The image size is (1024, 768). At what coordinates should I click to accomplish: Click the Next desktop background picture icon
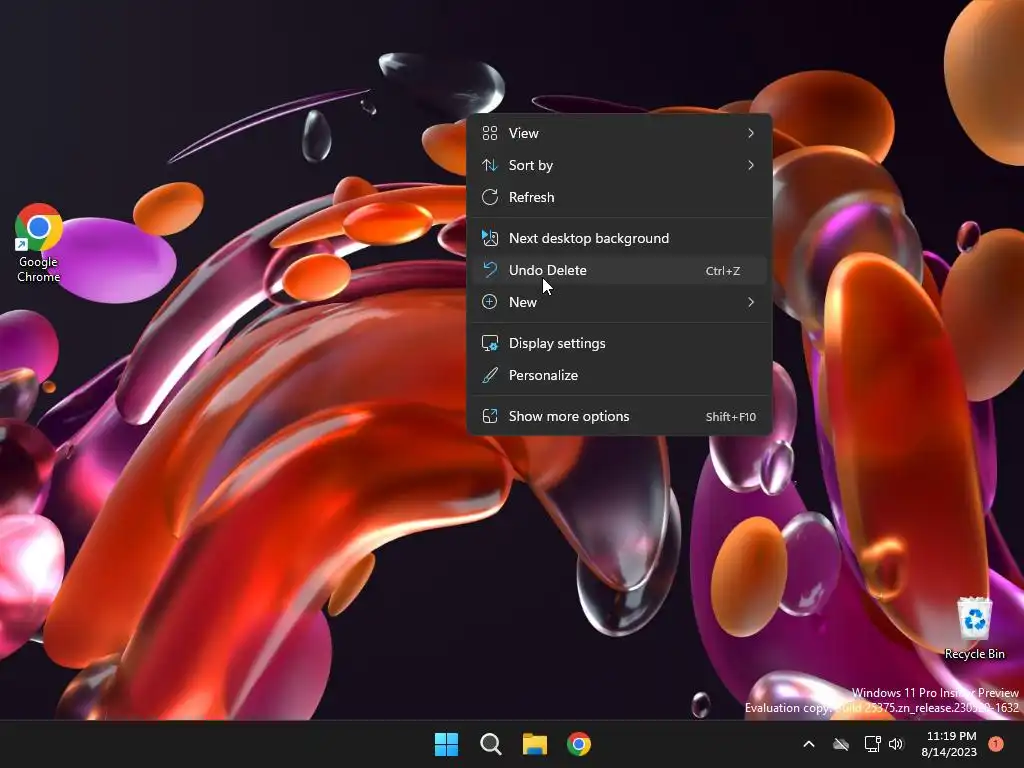coord(490,238)
